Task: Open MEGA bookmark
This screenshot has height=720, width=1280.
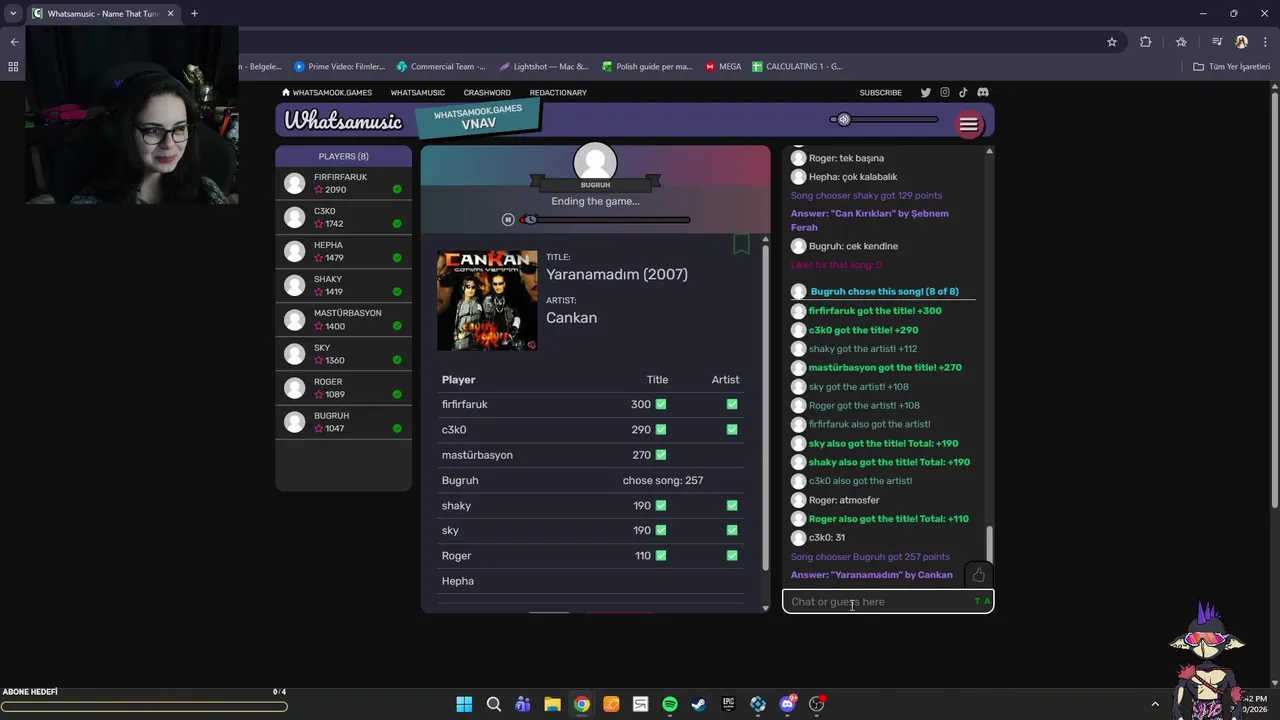Action: point(723,67)
